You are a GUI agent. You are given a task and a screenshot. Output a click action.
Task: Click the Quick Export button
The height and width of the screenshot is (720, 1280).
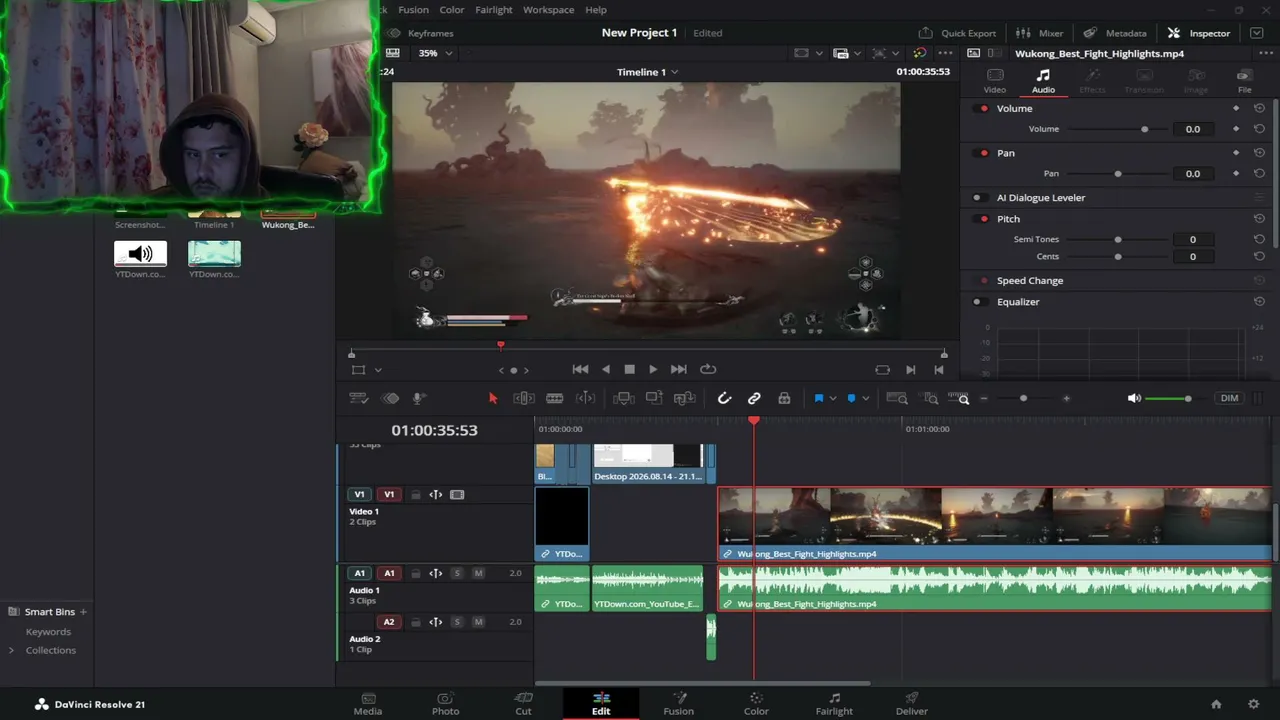coord(958,33)
